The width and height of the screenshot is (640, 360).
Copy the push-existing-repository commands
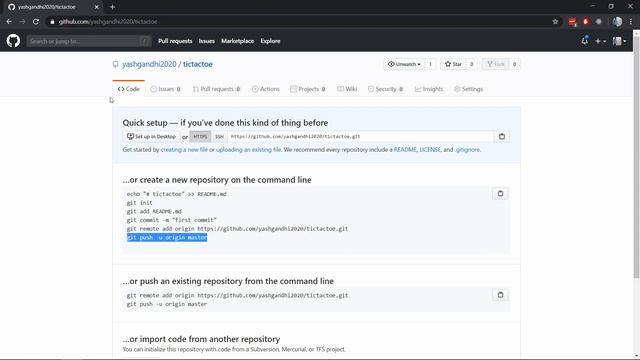[500, 295]
